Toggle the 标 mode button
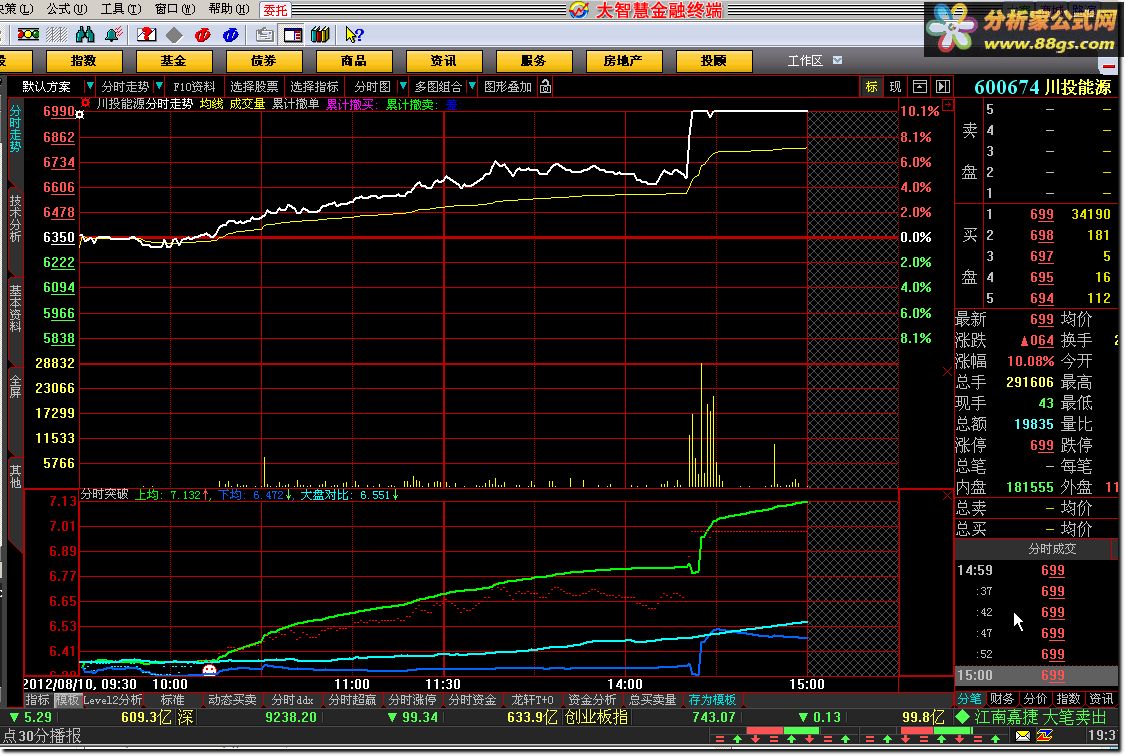The width and height of the screenshot is (1126, 756). pyautogui.click(x=872, y=87)
